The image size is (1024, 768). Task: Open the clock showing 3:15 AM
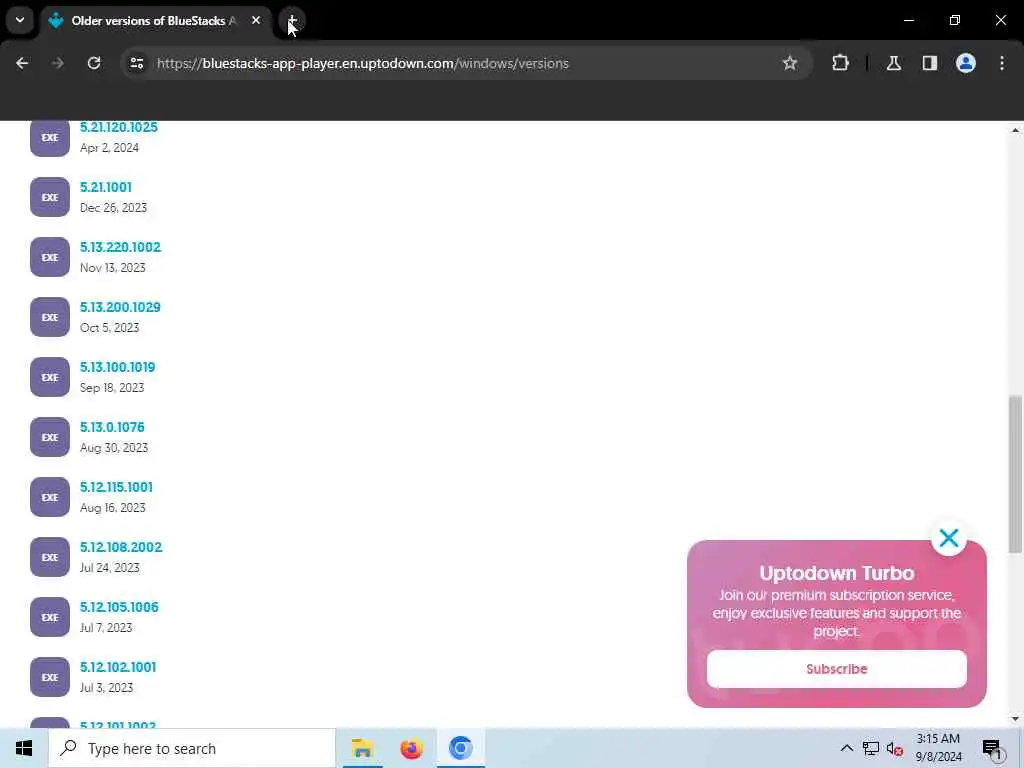[938, 748]
